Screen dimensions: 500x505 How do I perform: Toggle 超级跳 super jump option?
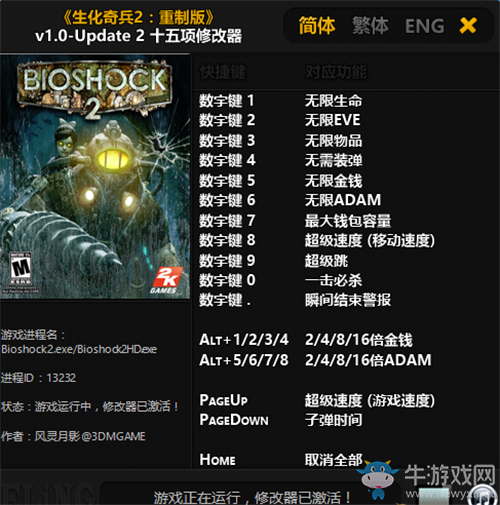pos(326,261)
